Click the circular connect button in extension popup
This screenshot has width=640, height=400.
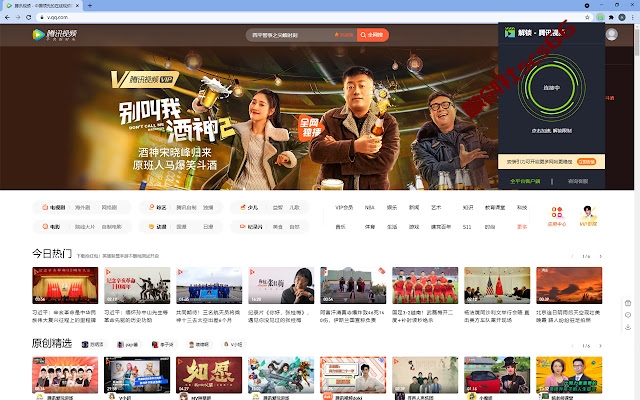pyautogui.click(x=551, y=88)
